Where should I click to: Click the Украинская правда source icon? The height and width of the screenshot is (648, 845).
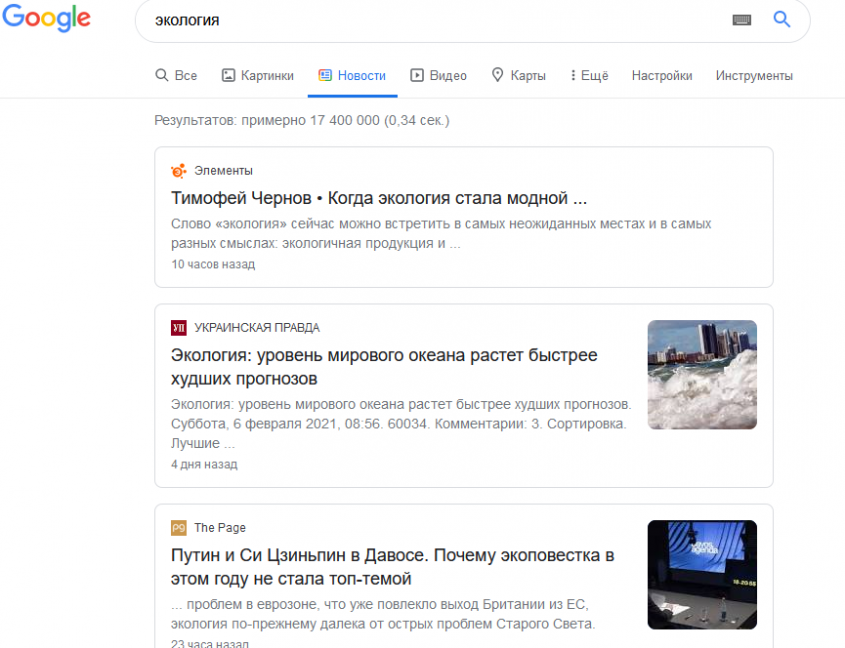click(x=179, y=328)
